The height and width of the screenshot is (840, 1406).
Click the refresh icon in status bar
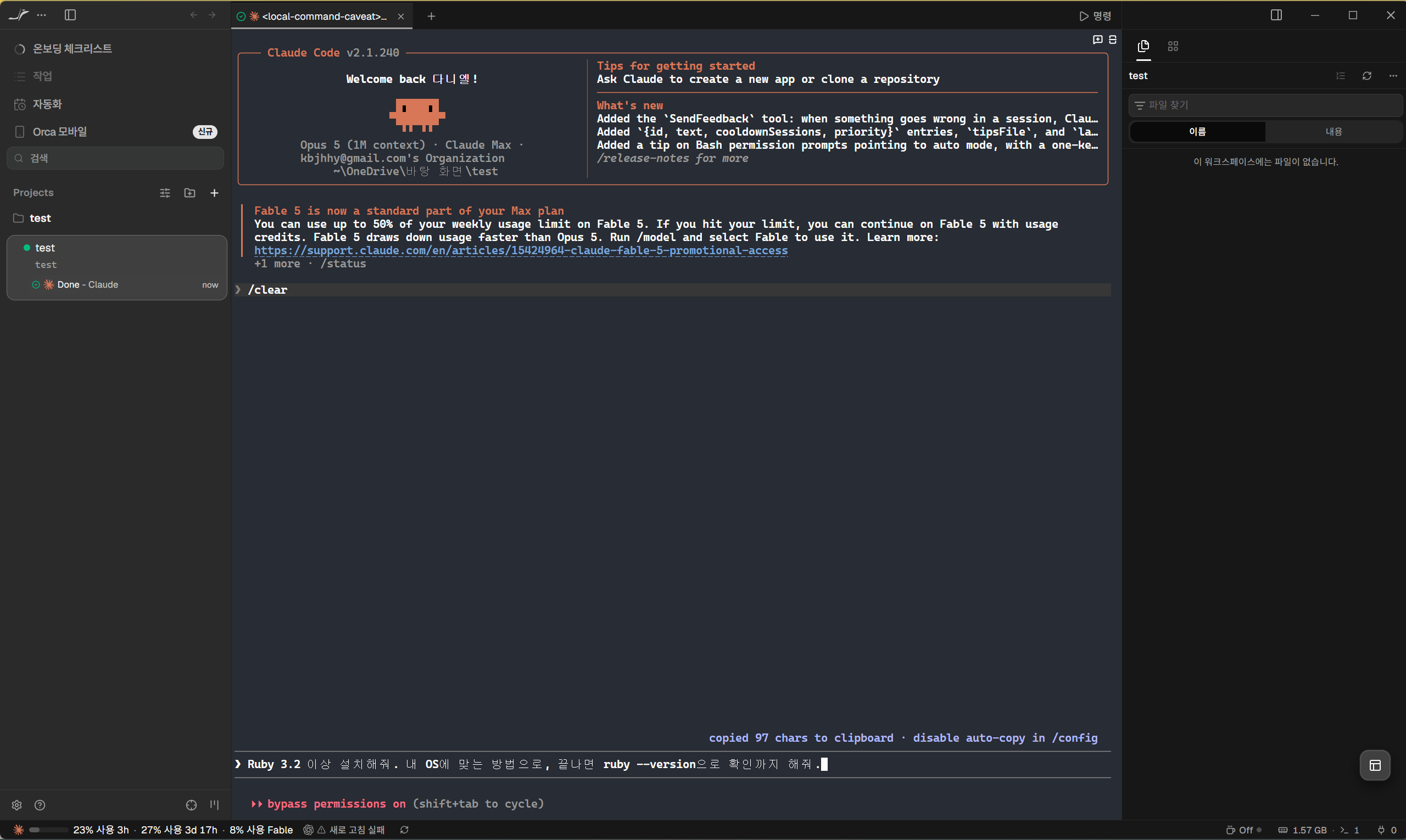coord(404,830)
